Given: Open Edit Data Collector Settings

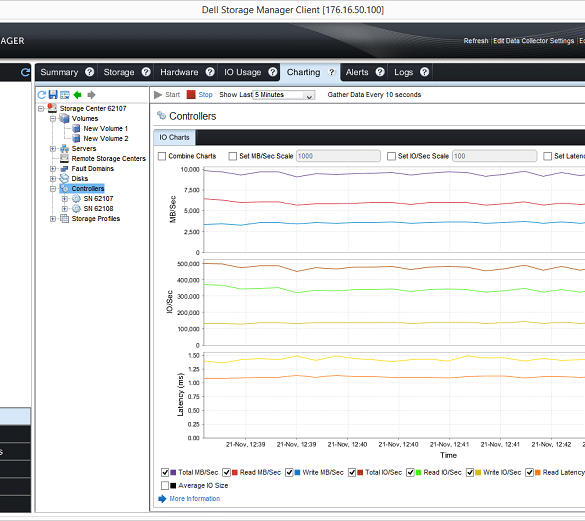Looking at the screenshot, I should click(534, 41).
